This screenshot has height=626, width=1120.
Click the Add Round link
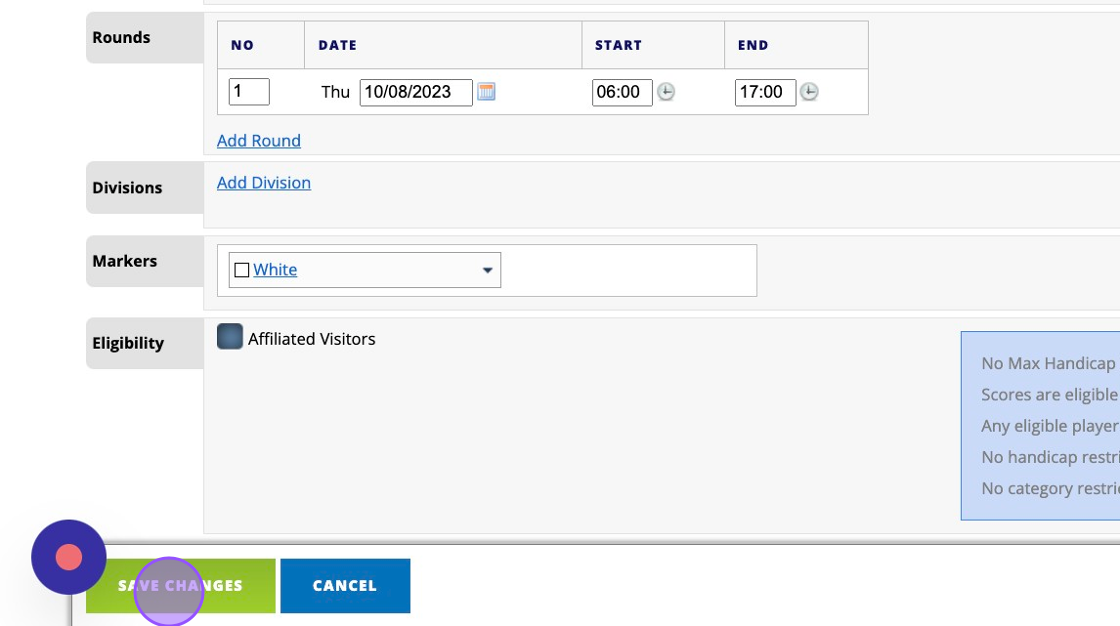[x=258, y=141]
